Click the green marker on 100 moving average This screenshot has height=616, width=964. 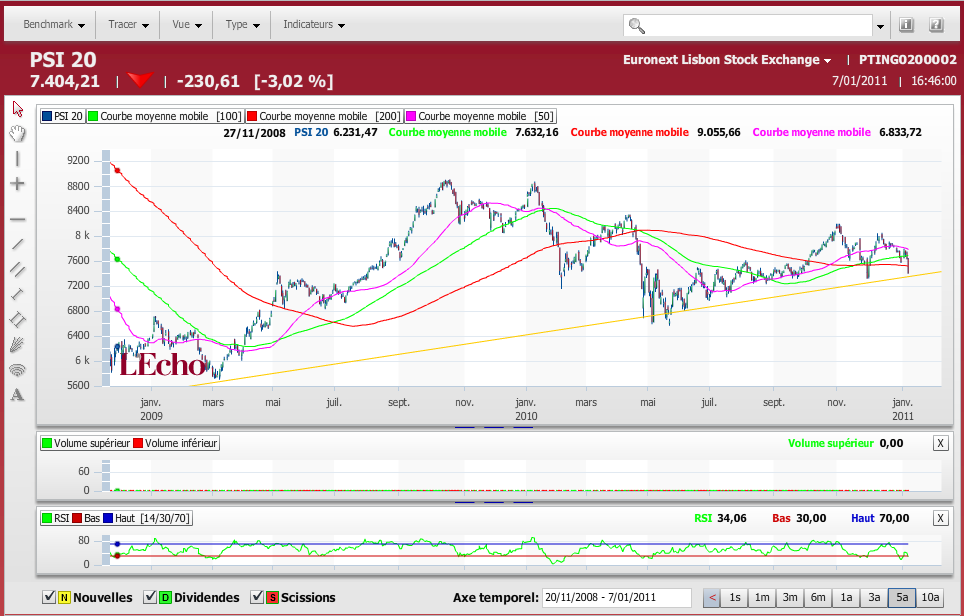click(x=117, y=259)
